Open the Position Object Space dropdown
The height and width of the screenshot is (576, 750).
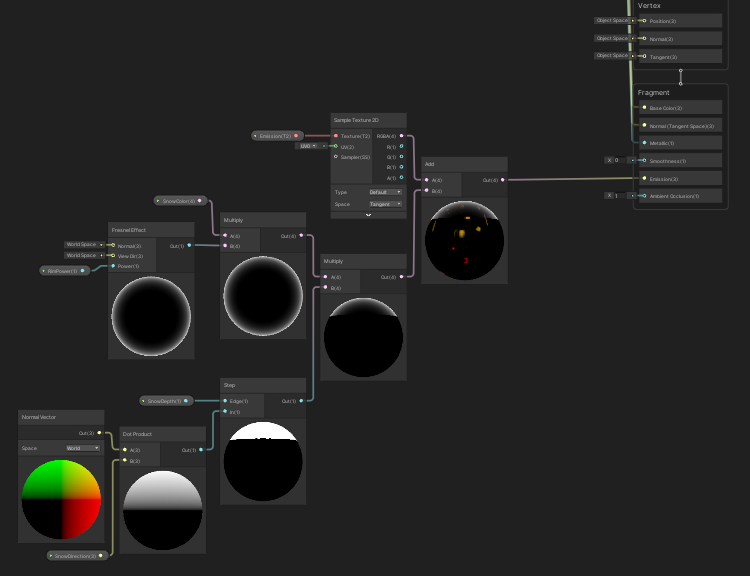coord(615,21)
